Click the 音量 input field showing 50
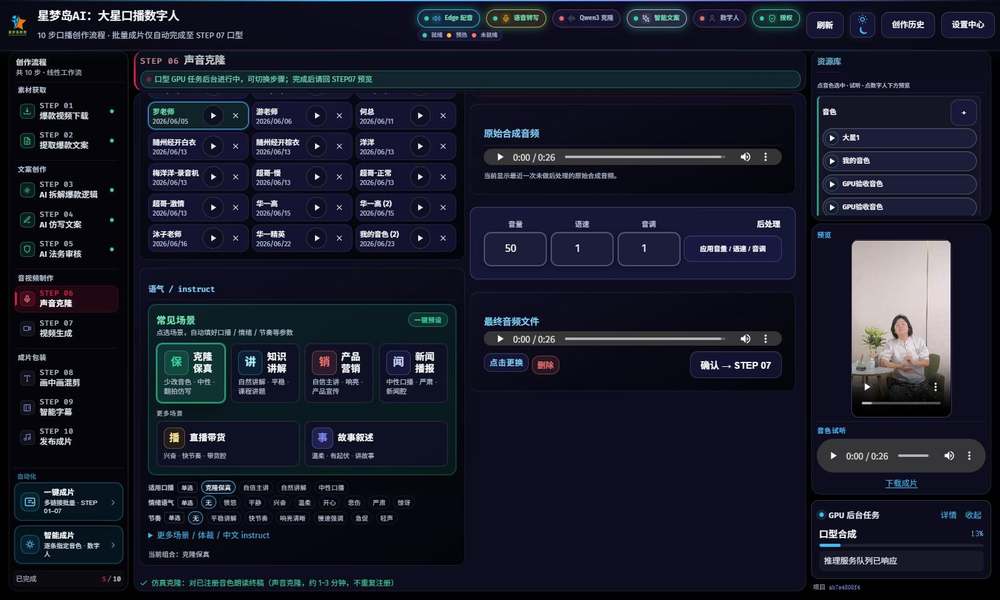Image resolution: width=1000 pixels, height=600 pixels. tap(515, 249)
